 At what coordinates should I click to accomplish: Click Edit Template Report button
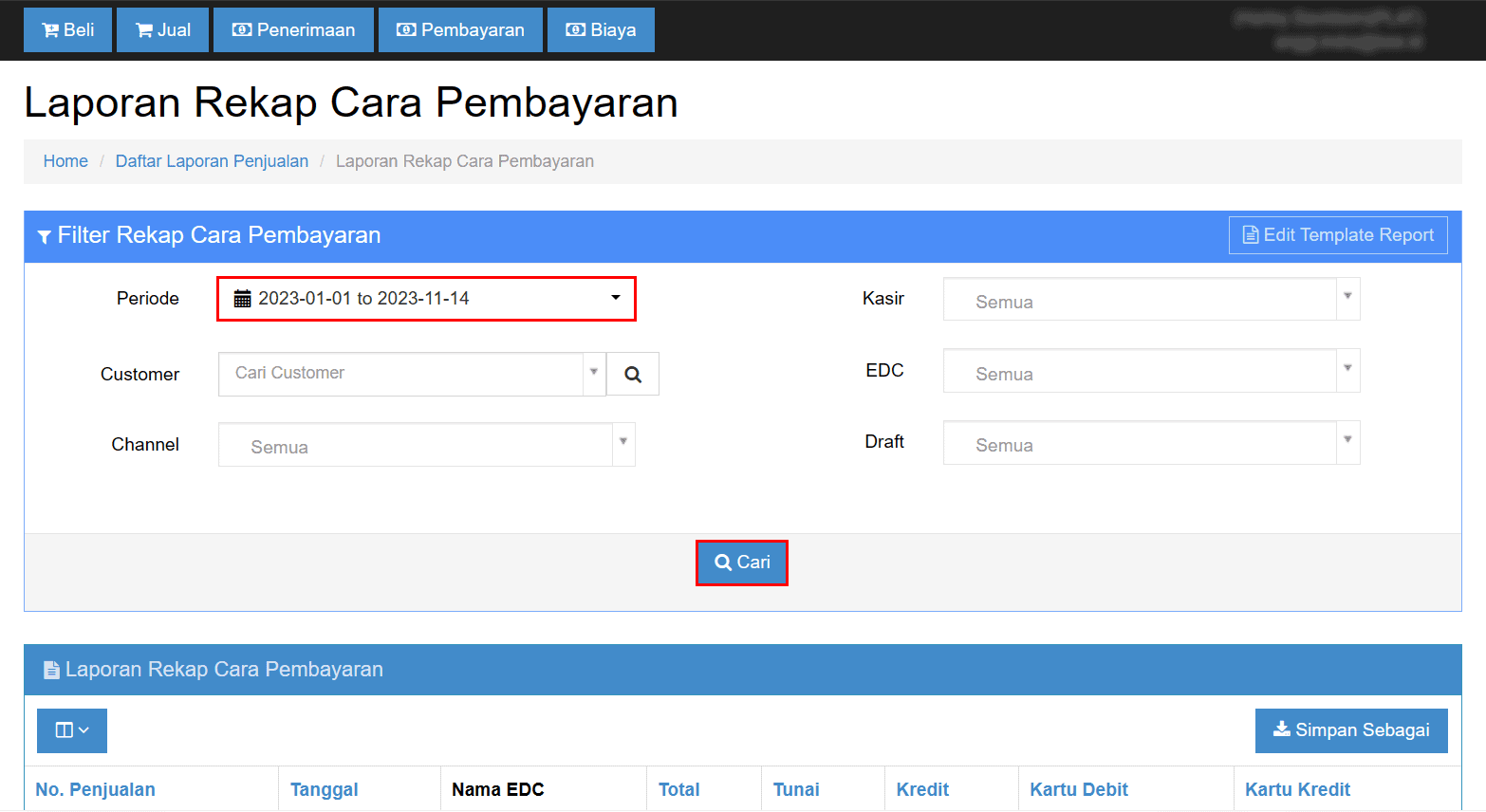coord(1337,235)
